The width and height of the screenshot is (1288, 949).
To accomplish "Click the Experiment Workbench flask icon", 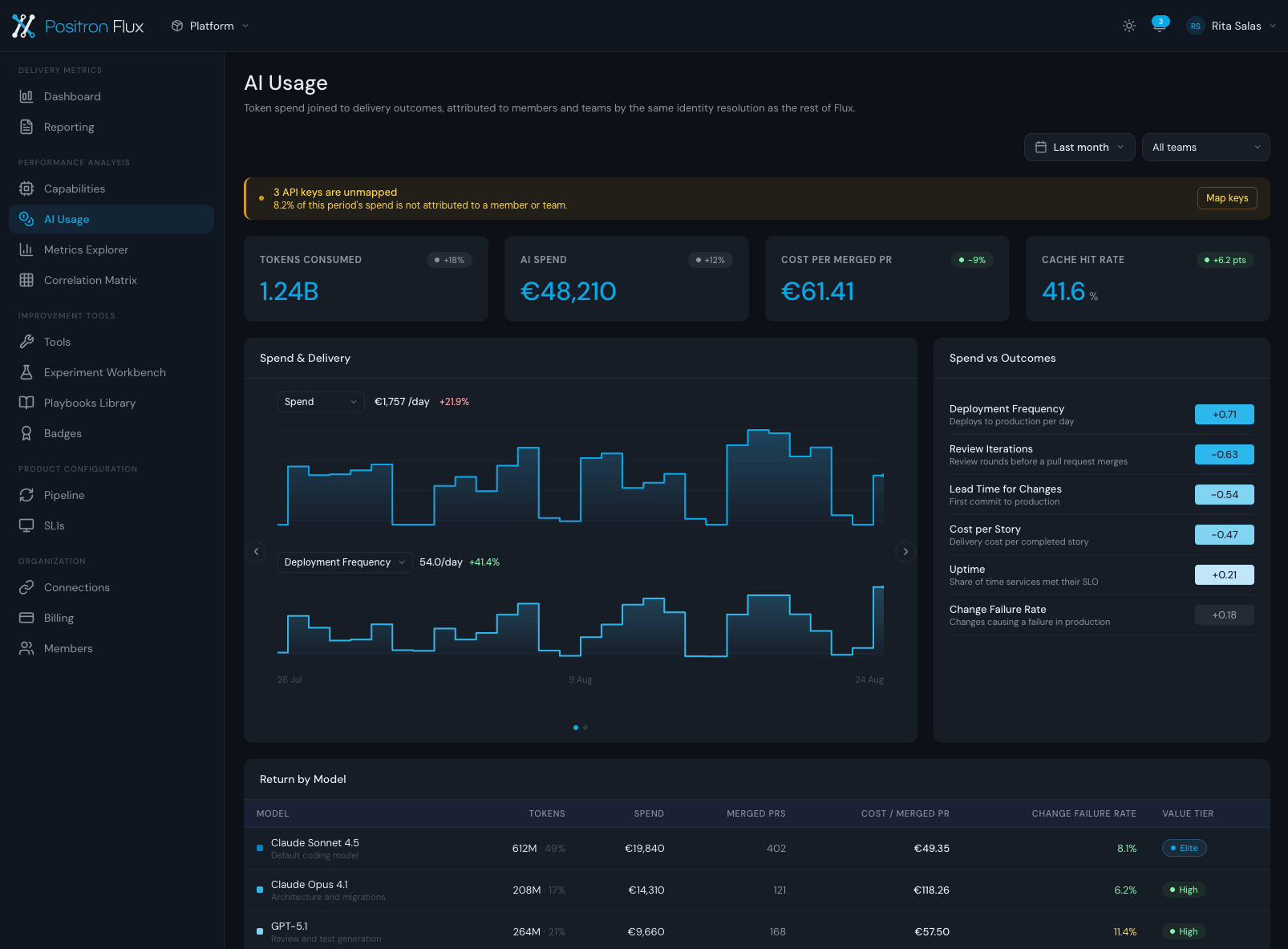I will tap(26, 372).
